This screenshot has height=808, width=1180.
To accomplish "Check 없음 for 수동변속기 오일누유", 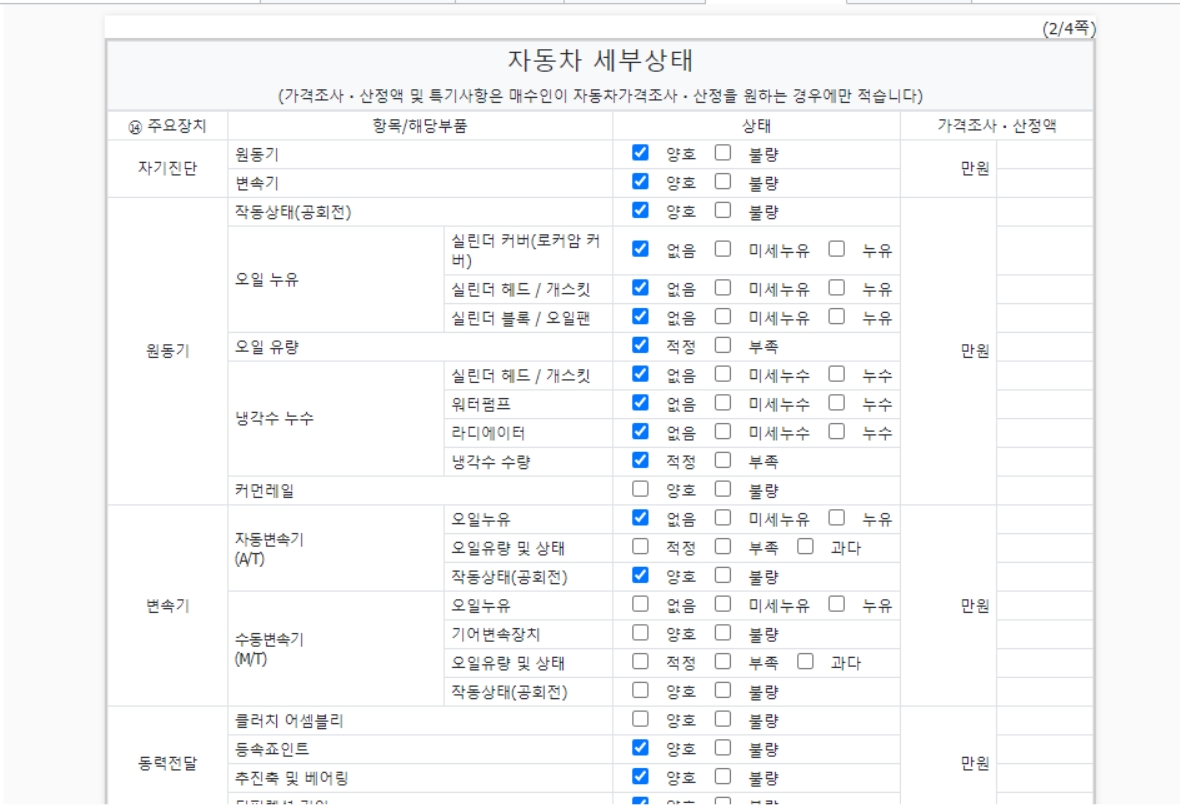I will pyautogui.click(x=640, y=605).
